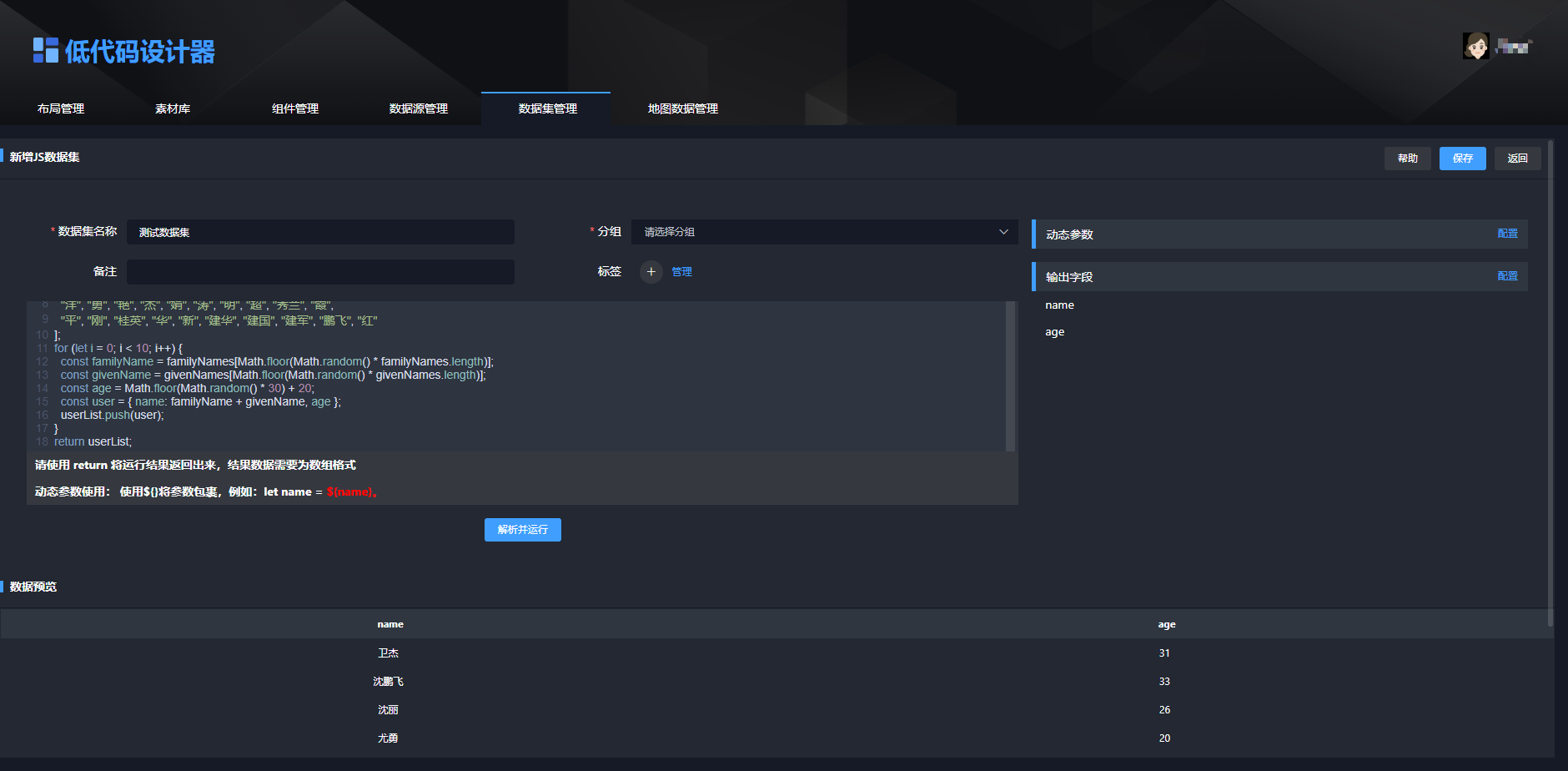Click the age column header in preview
Image resolution: width=1568 pixels, height=771 pixels.
[x=1166, y=624]
